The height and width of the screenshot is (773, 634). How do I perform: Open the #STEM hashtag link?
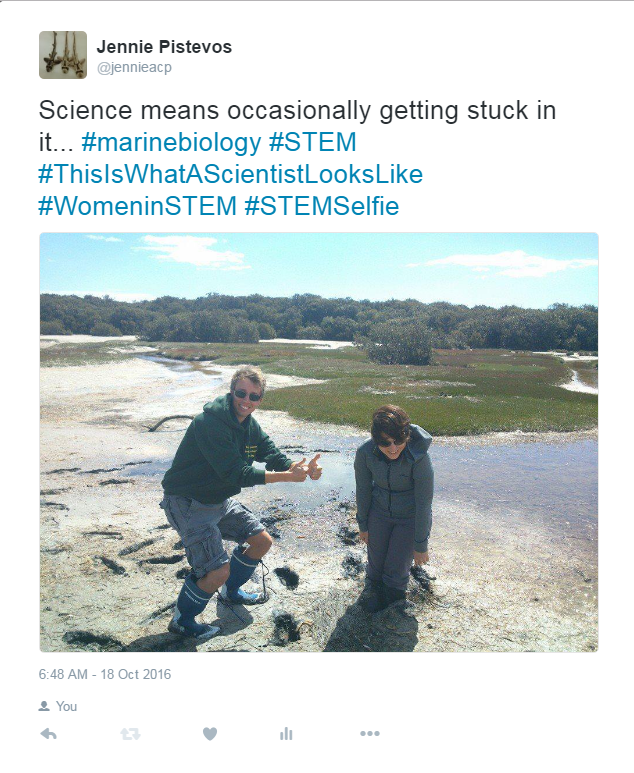click(313, 142)
